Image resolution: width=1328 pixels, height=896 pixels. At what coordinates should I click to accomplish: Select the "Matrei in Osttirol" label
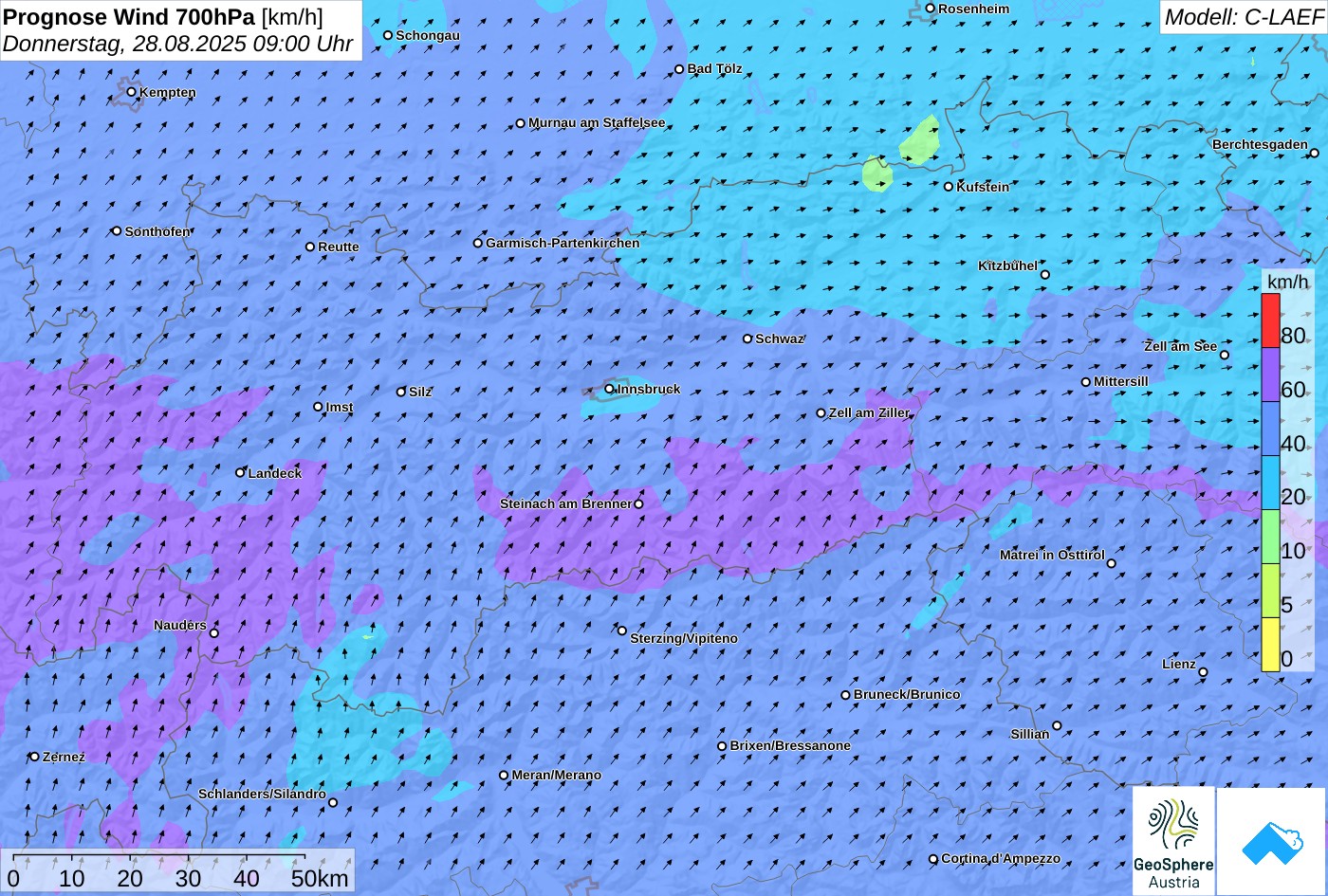(x=1052, y=555)
